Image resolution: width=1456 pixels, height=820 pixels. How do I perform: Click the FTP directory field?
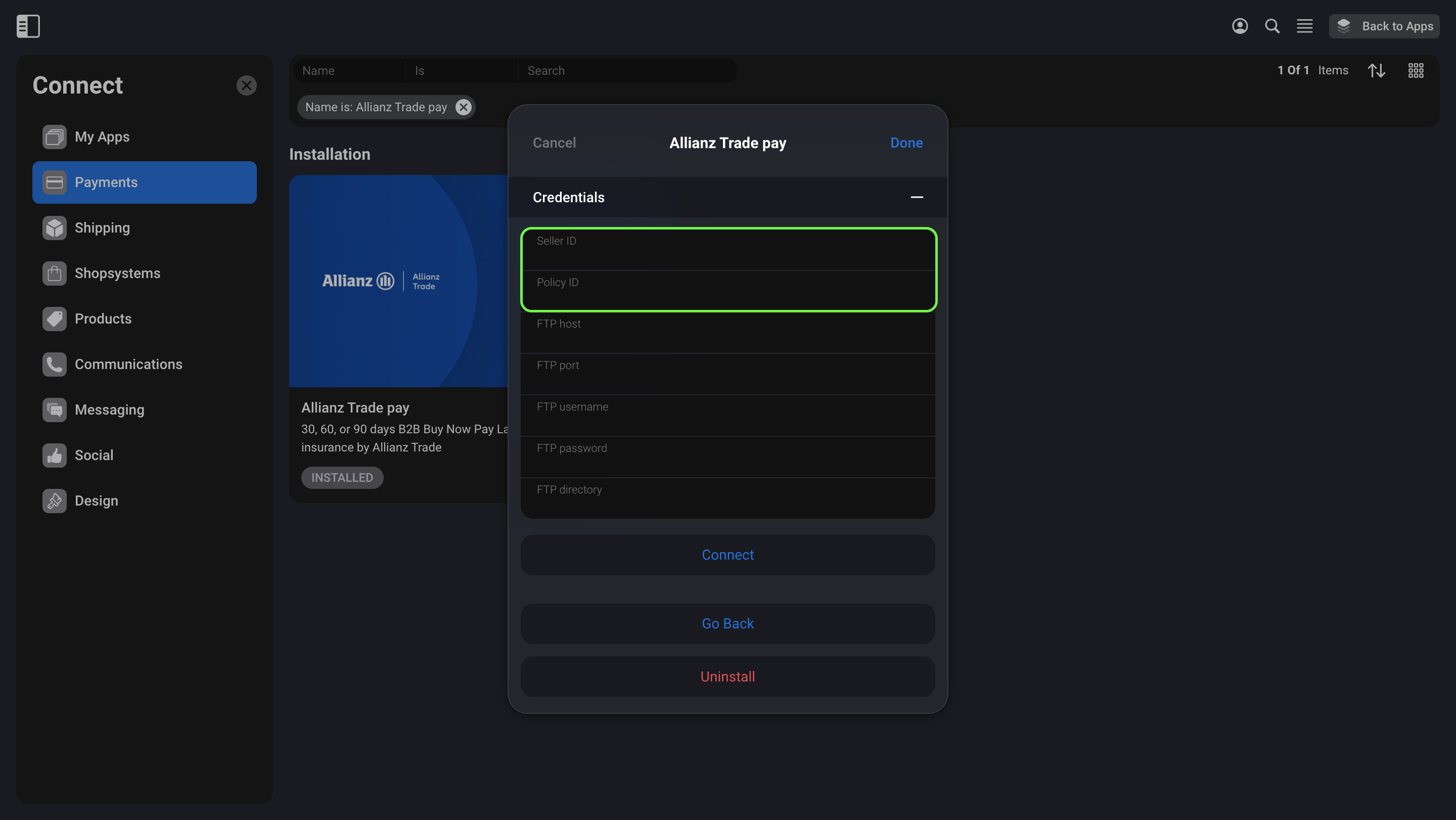click(x=727, y=498)
